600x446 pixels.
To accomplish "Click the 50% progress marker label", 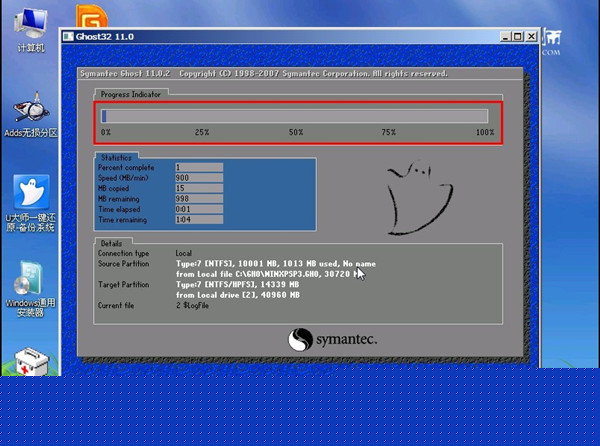I will 296,132.
